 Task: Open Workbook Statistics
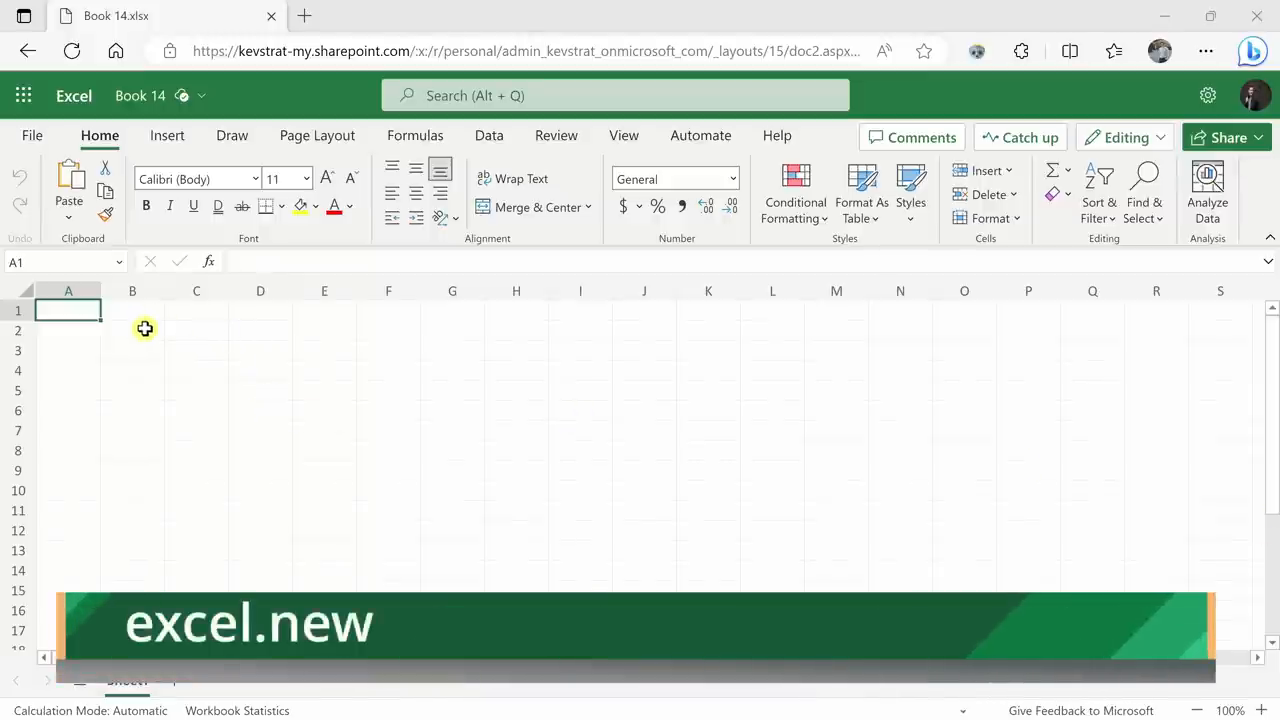[x=237, y=711]
